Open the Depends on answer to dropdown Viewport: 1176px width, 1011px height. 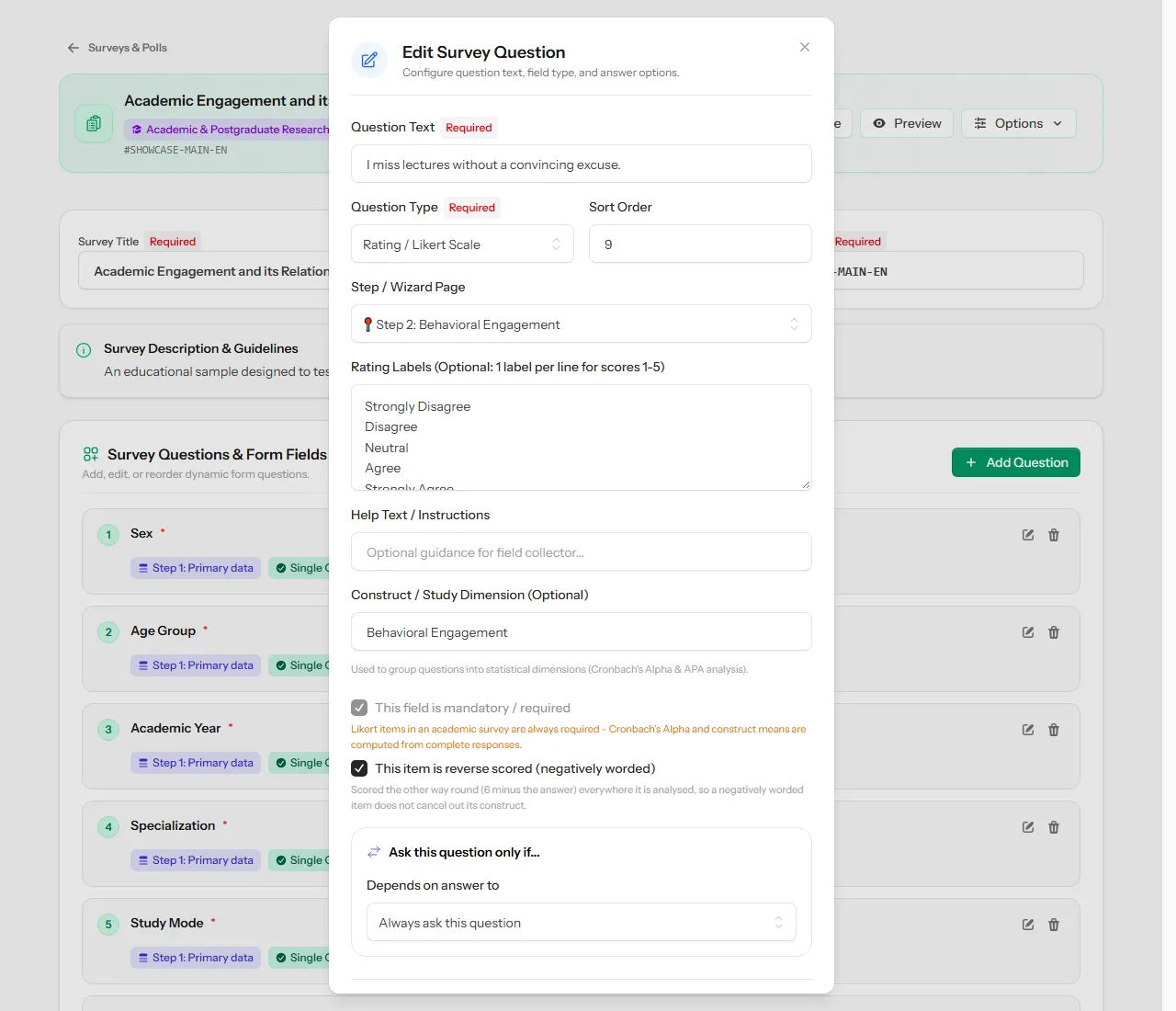[582, 922]
